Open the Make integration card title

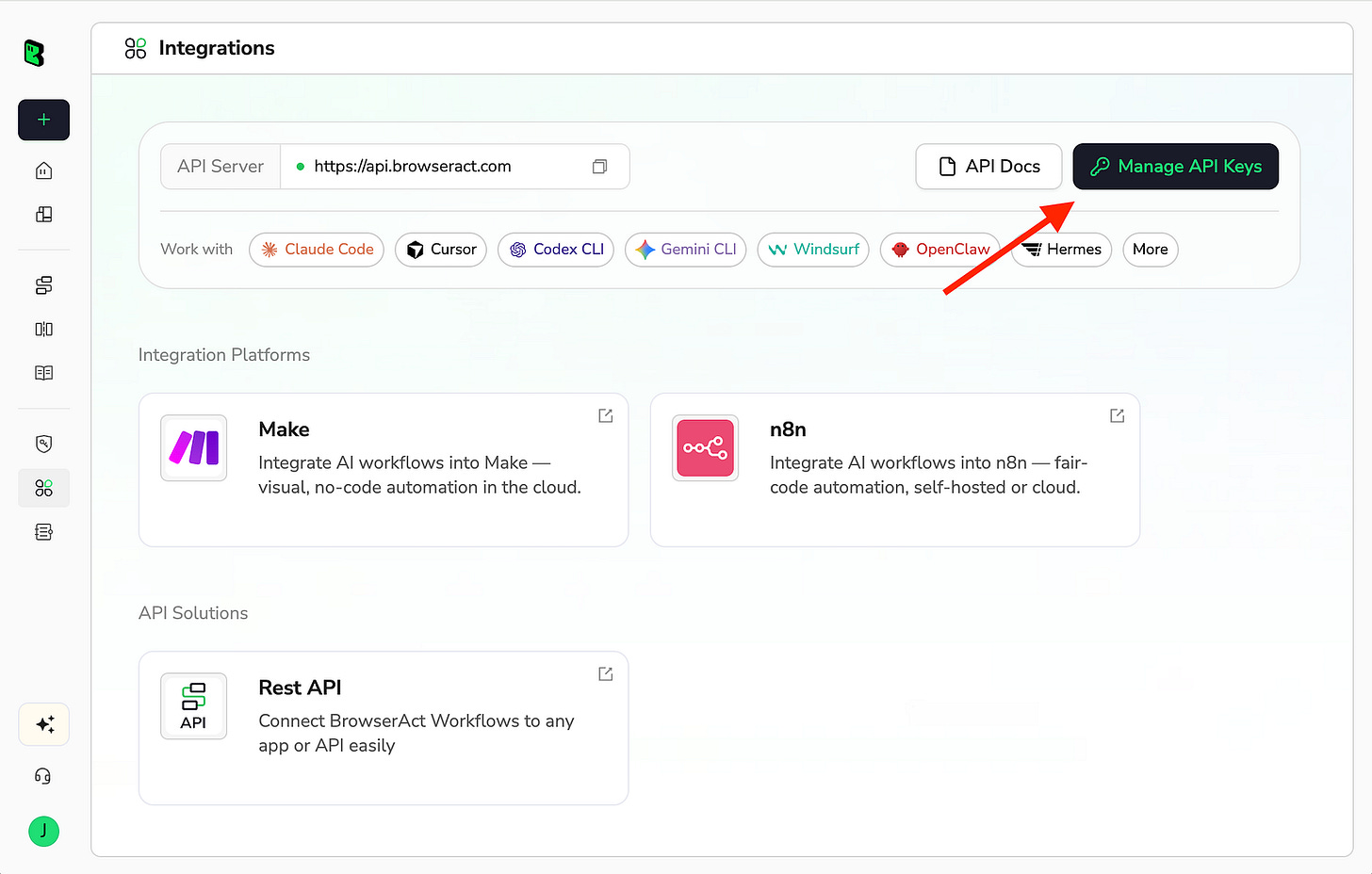(284, 429)
